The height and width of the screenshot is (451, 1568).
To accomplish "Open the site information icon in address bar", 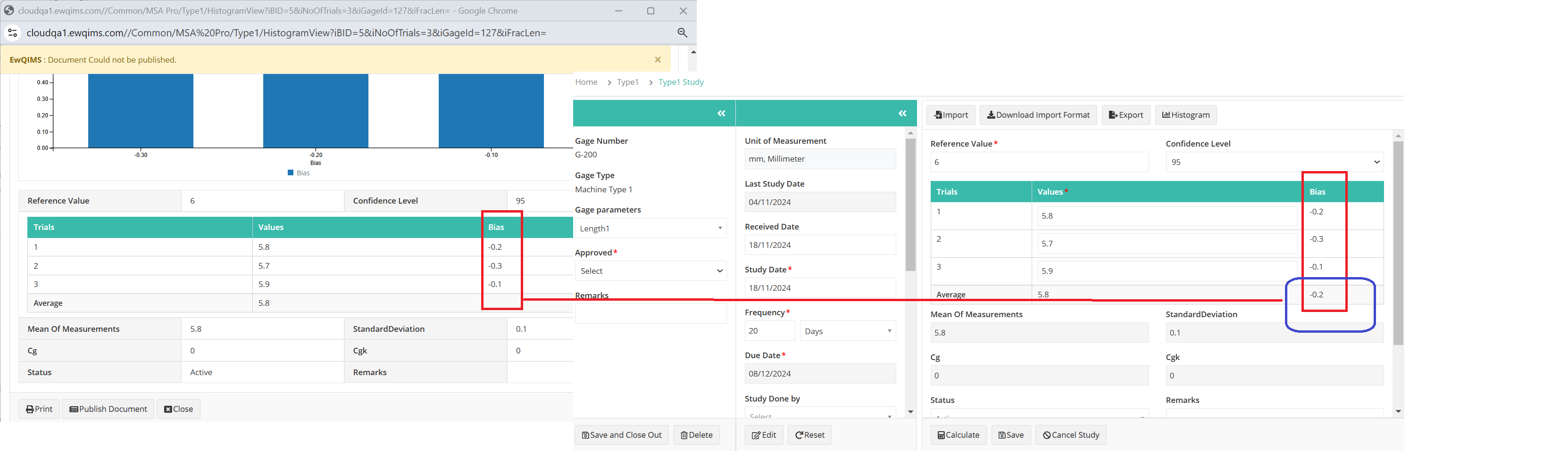I will point(12,33).
